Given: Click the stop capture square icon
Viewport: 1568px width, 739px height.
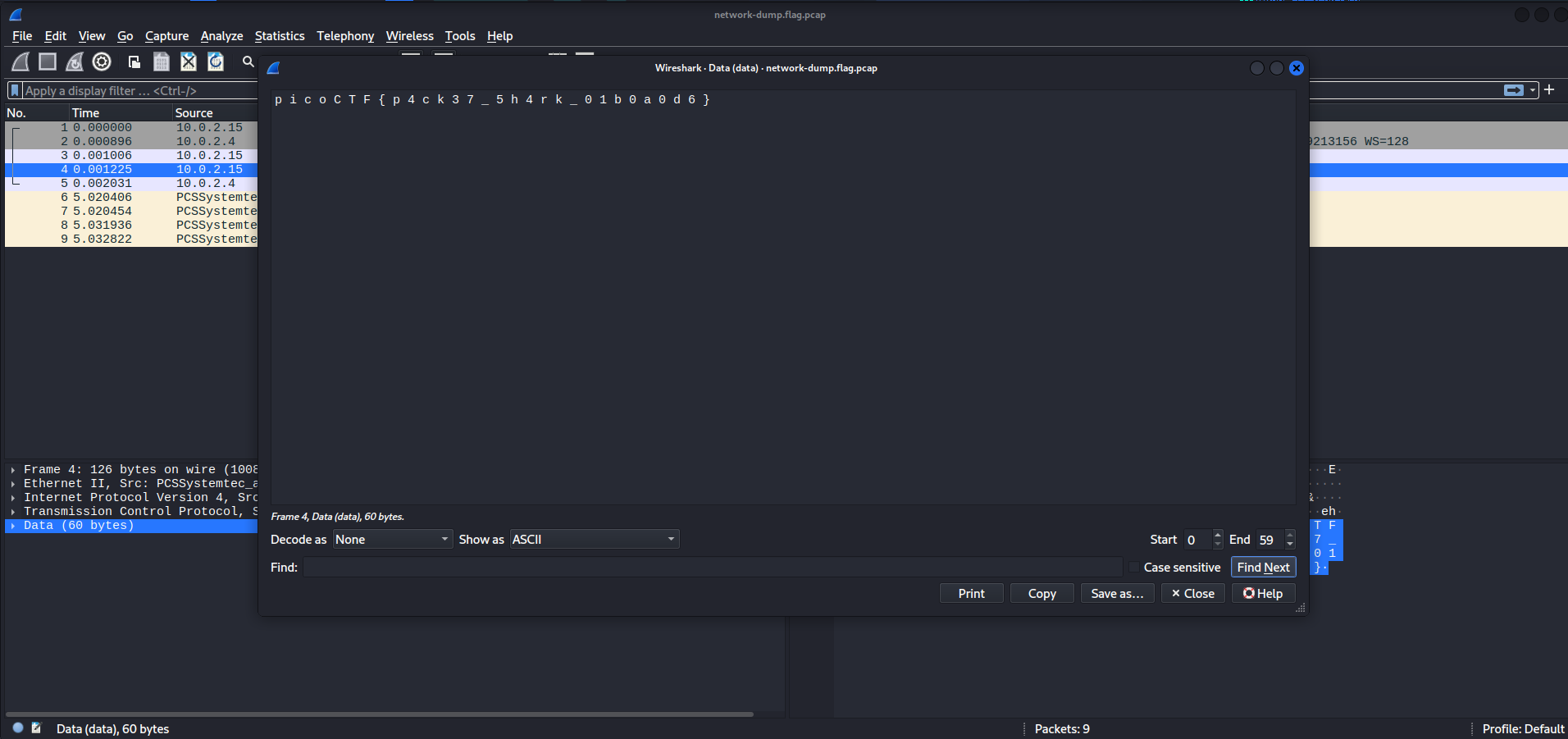Looking at the screenshot, I should [x=48, y=62].
